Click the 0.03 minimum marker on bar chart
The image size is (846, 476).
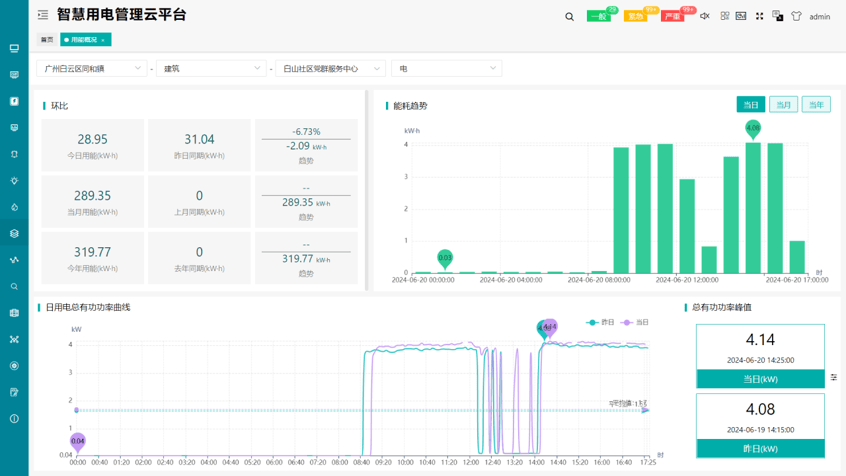445,259
